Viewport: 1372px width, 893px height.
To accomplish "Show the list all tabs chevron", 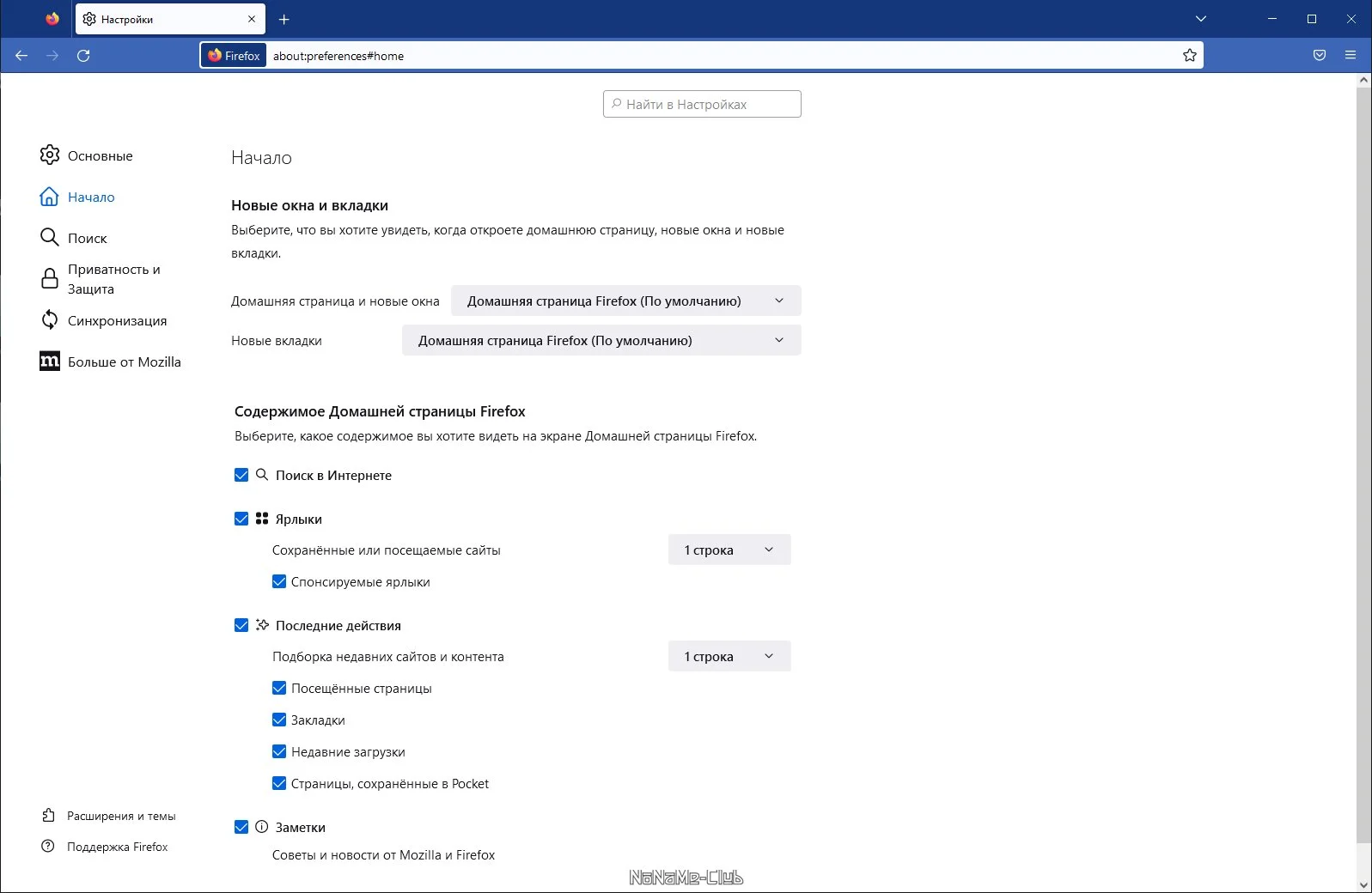I will [1201, 19].
